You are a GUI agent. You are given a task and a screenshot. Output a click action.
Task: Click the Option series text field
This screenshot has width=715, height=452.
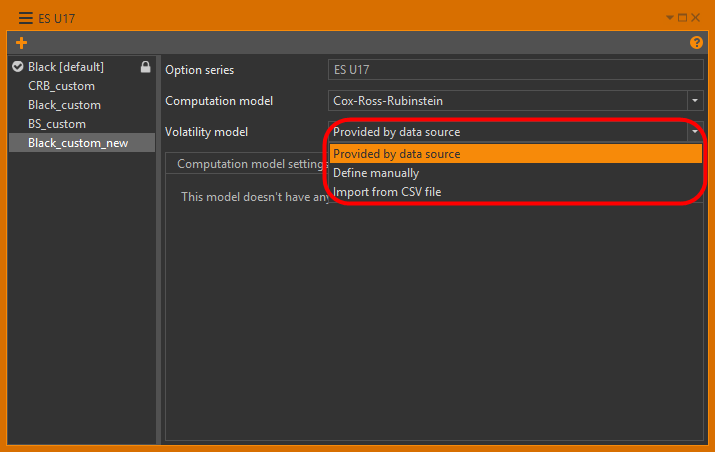(x=515, y=70)
